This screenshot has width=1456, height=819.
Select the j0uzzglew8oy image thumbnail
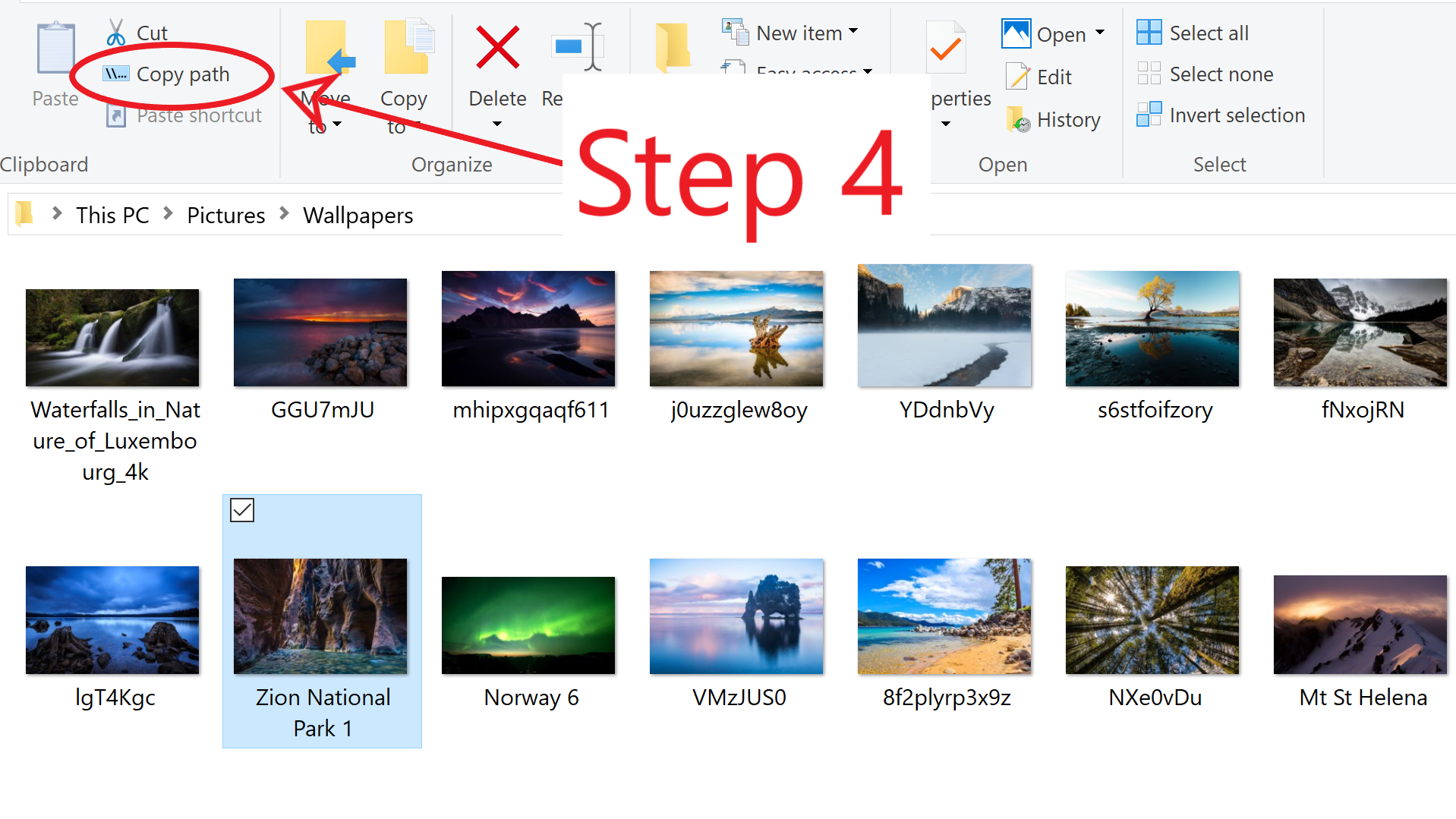(x=736, y=329)
